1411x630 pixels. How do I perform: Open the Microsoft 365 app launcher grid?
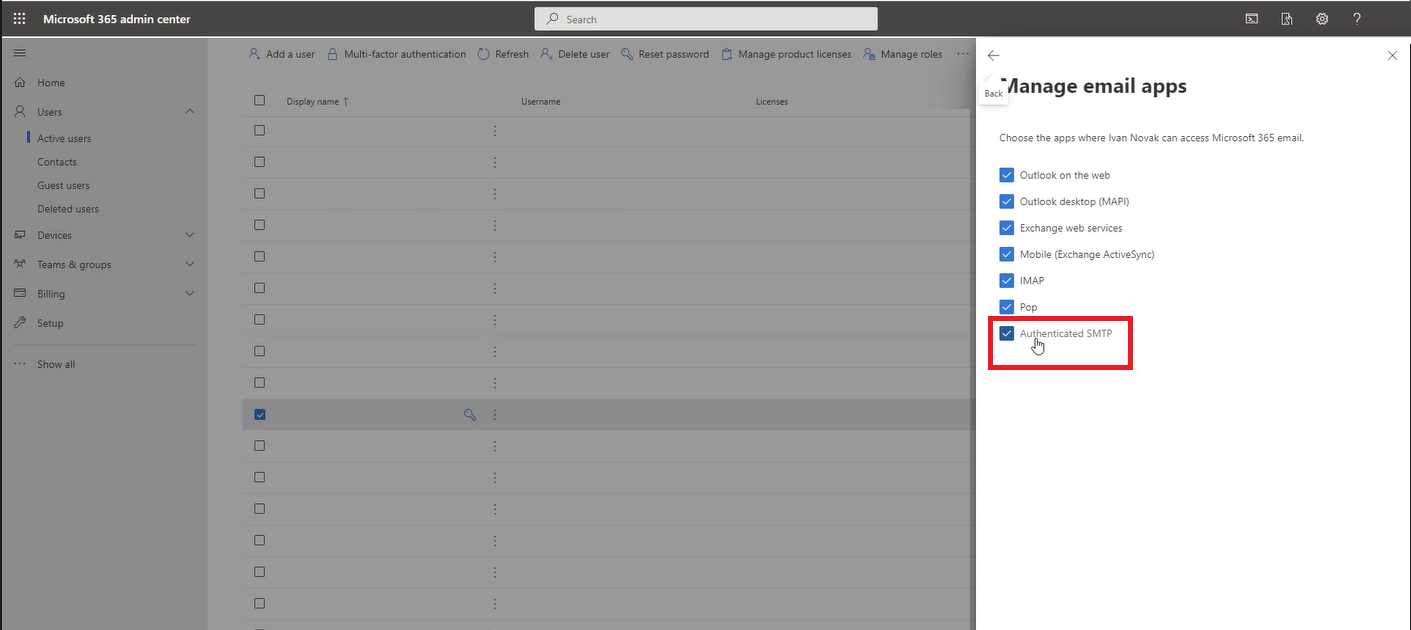pos(18,17)
